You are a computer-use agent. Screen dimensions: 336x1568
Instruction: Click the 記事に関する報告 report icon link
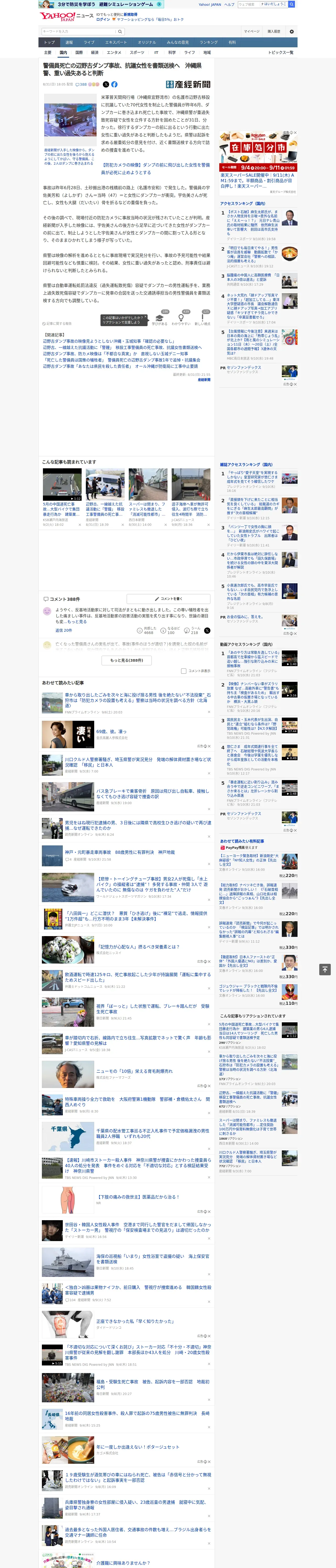click(57, 324)
